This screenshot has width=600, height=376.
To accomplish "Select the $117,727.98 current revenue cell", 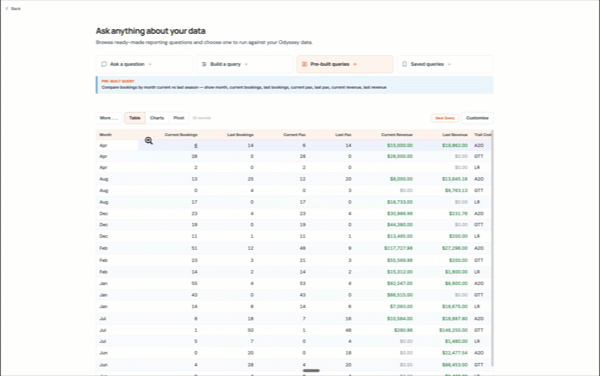I will tap(398, 248).
